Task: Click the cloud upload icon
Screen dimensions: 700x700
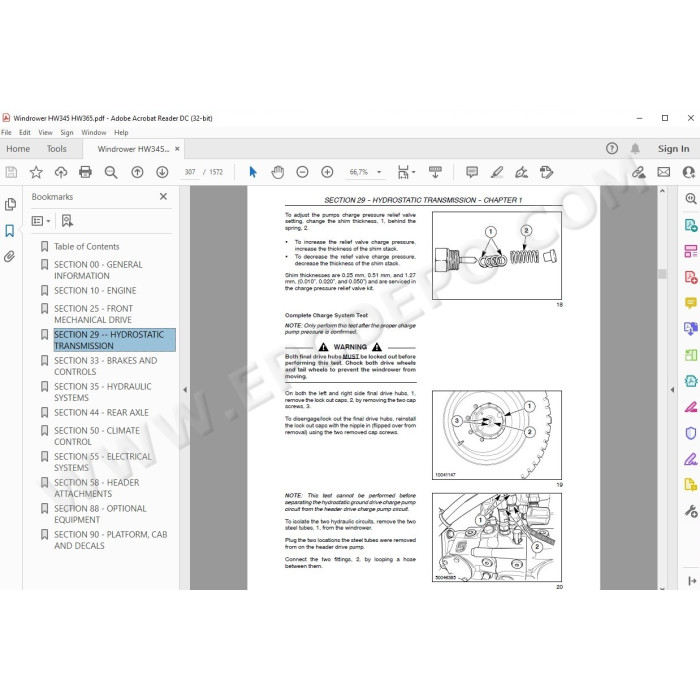Action: coord(61,172)
